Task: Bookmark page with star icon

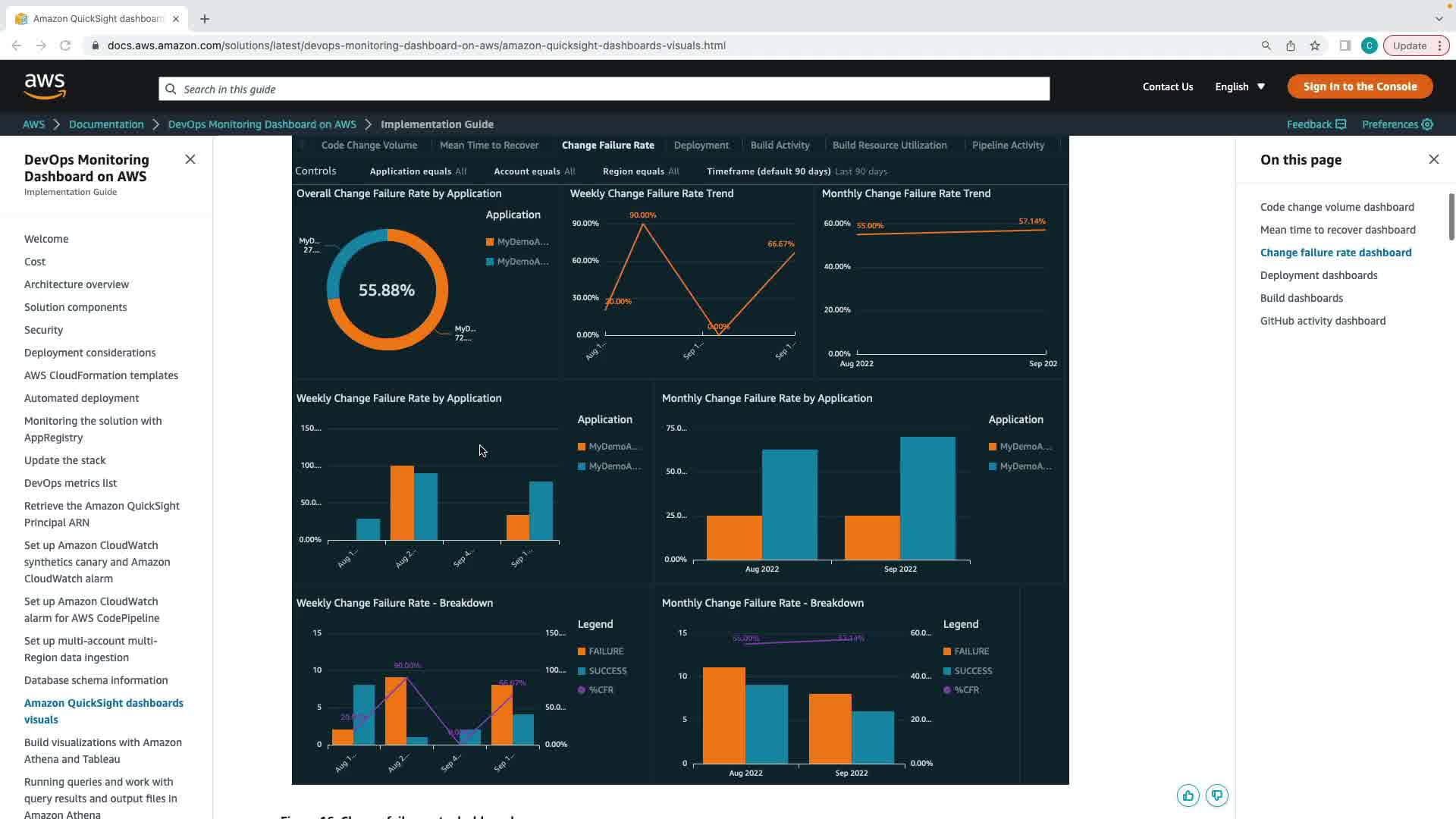Action: pos(1315,45)
